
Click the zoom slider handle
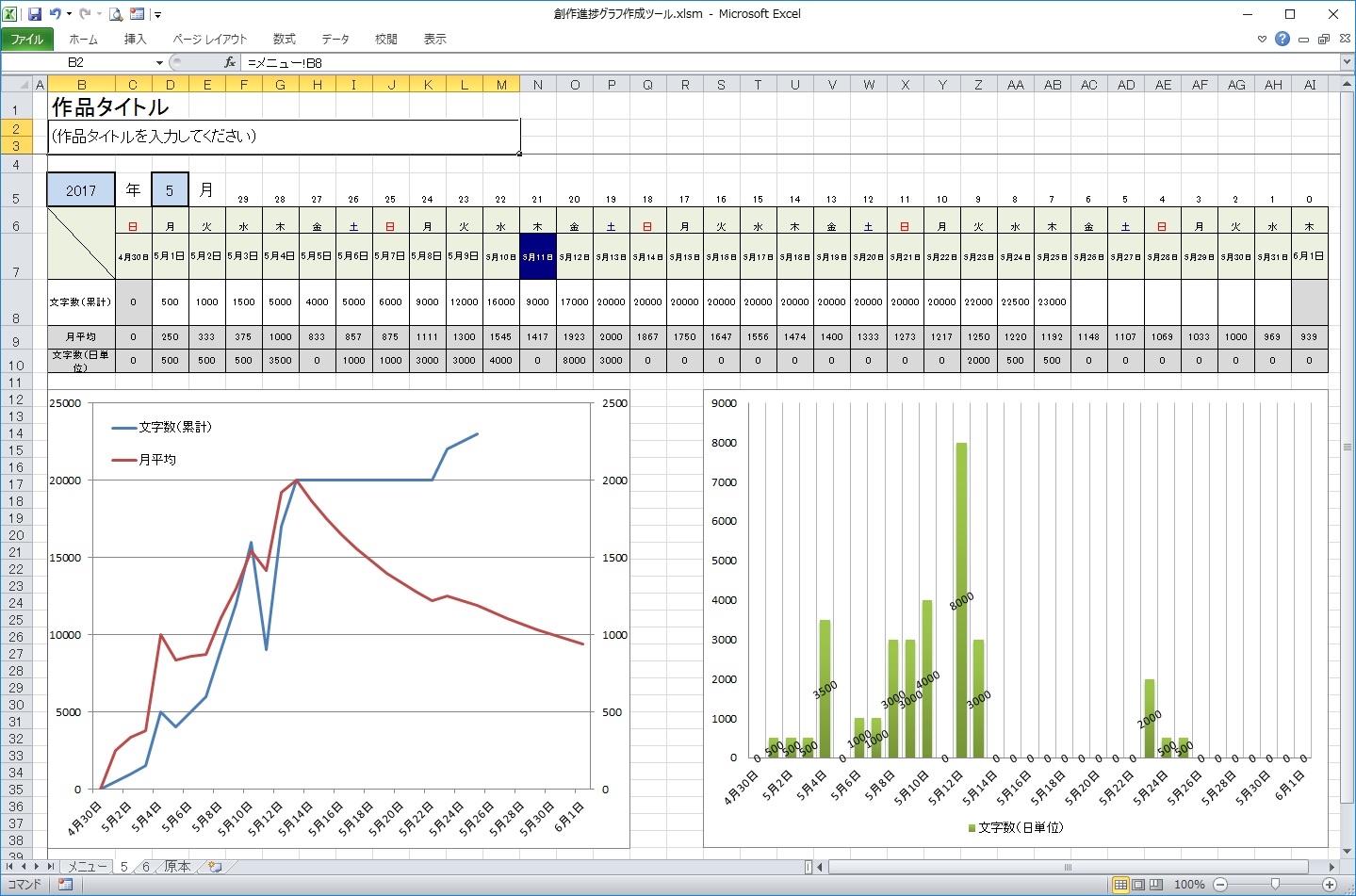[x=1275, y=885]
